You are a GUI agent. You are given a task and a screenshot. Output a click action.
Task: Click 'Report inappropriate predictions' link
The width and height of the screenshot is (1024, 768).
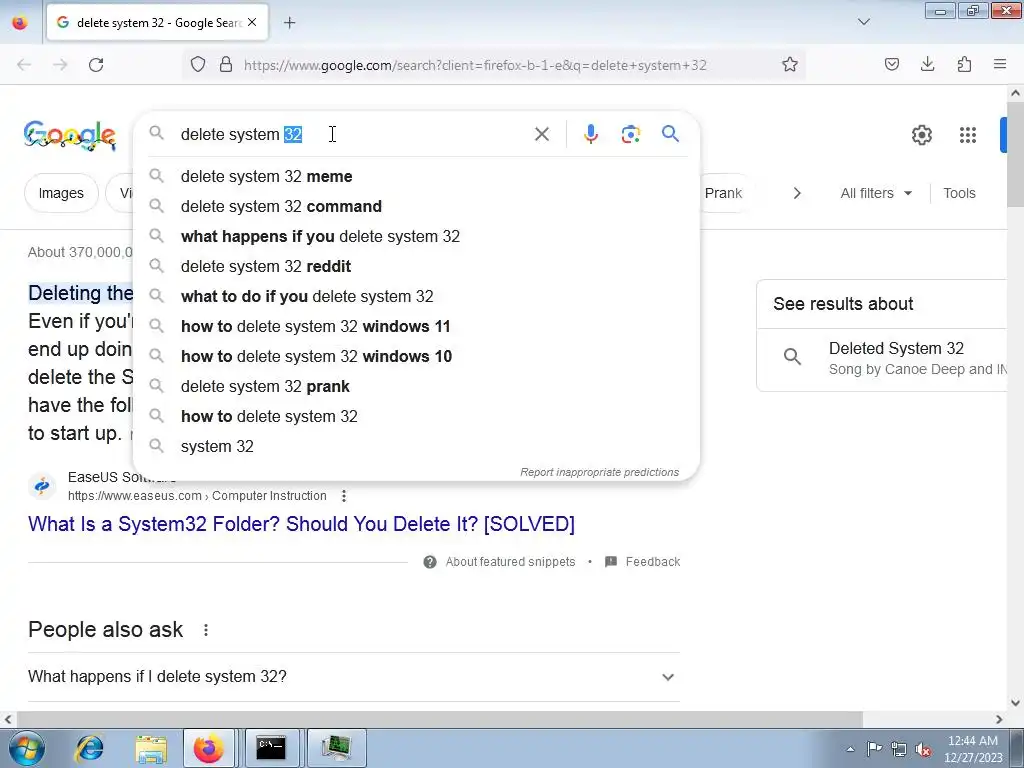click(600, 472)
